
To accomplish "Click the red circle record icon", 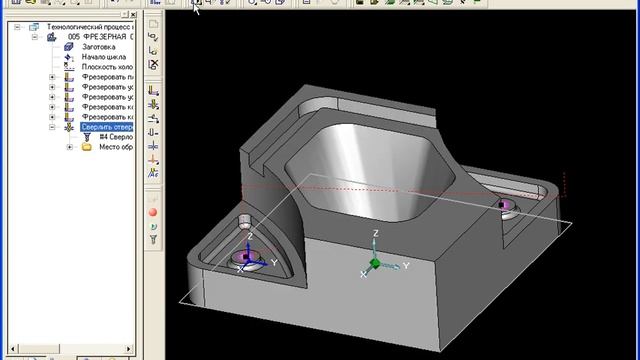I will 153,212.
